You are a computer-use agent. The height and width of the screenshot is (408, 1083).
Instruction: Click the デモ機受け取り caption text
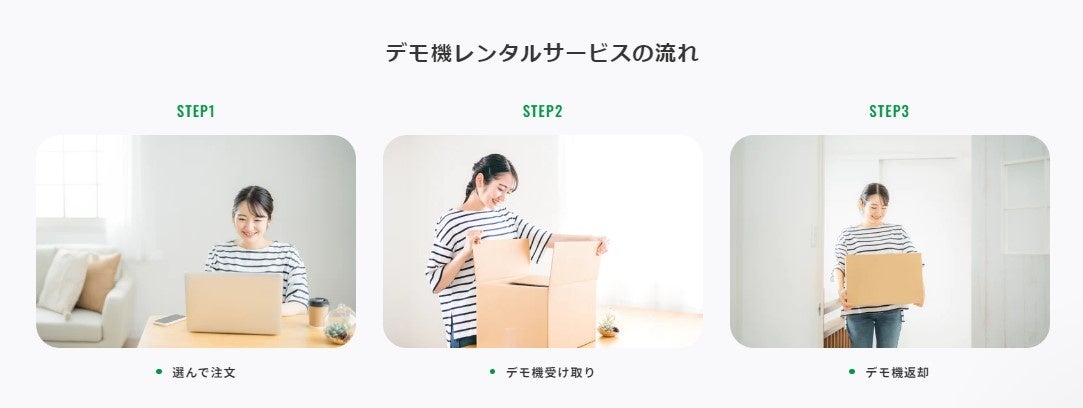[550, 373]
